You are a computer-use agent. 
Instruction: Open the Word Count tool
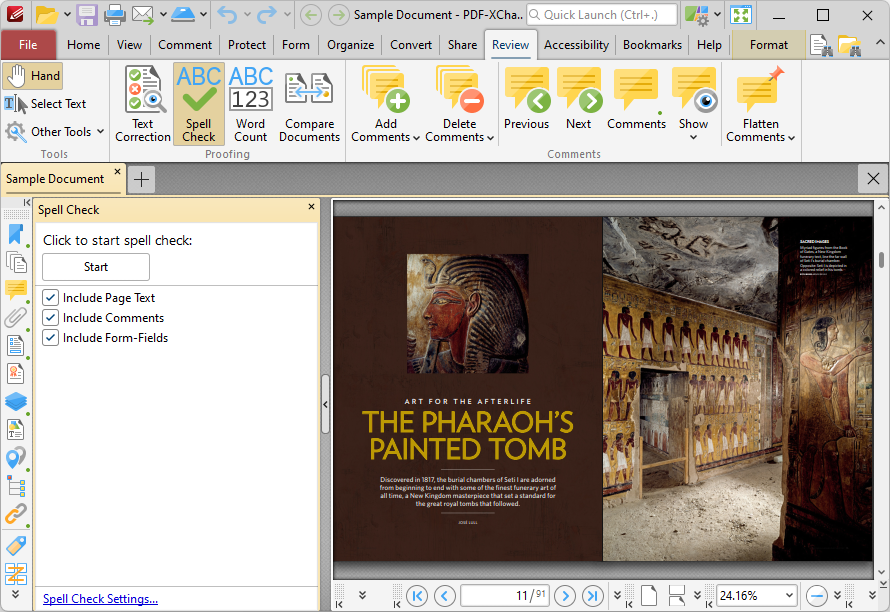(x=250, y=103)
